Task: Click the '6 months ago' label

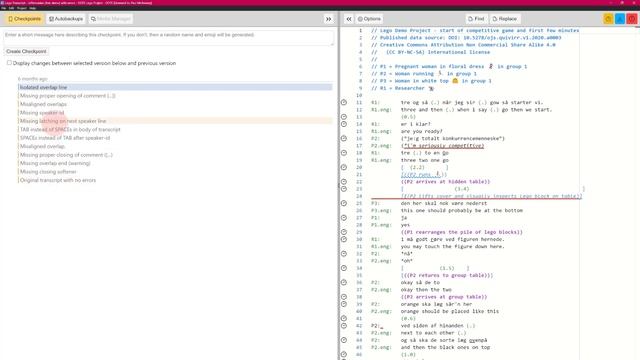Action: 33,79
